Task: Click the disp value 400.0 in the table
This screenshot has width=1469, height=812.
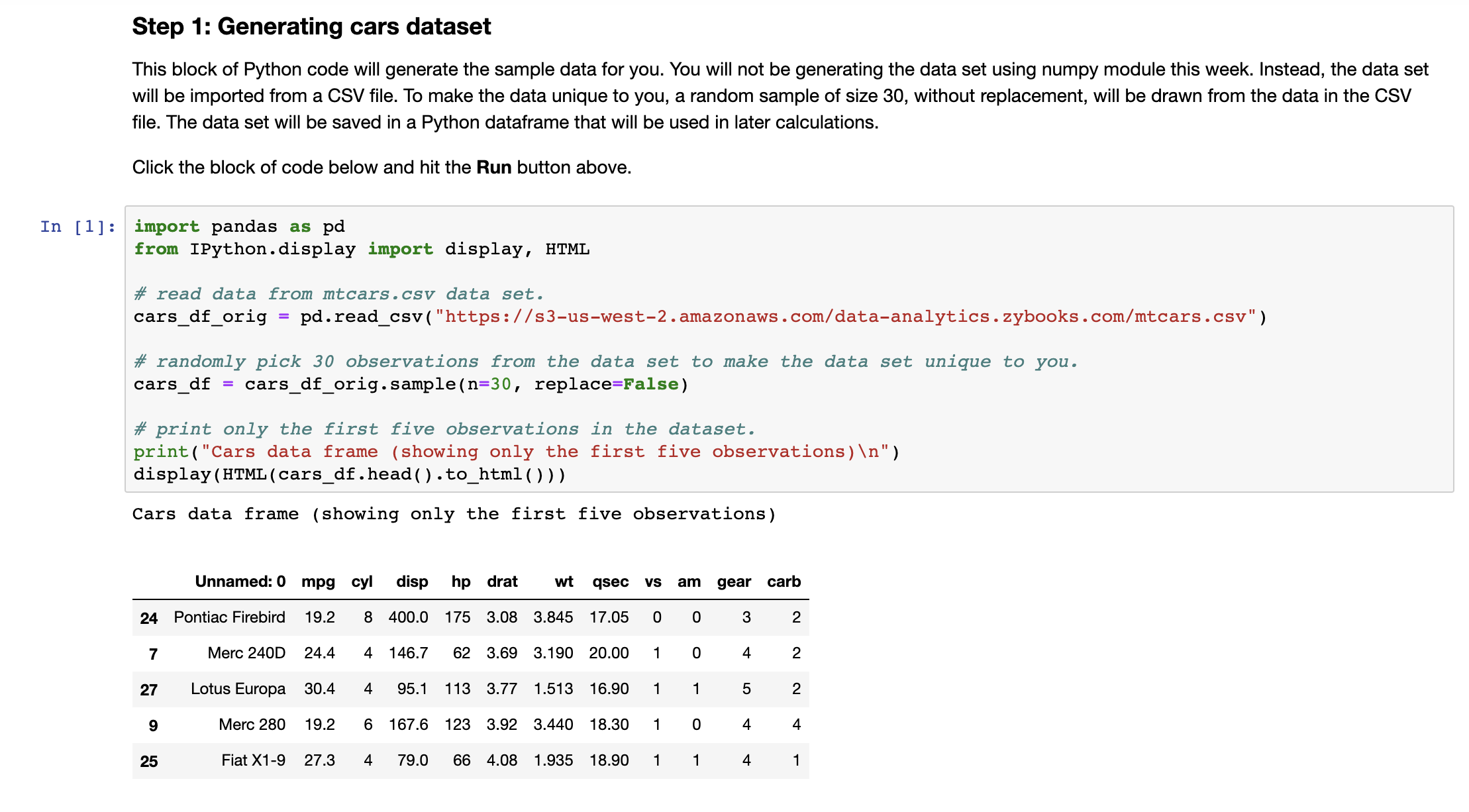Action: [409, 617]
